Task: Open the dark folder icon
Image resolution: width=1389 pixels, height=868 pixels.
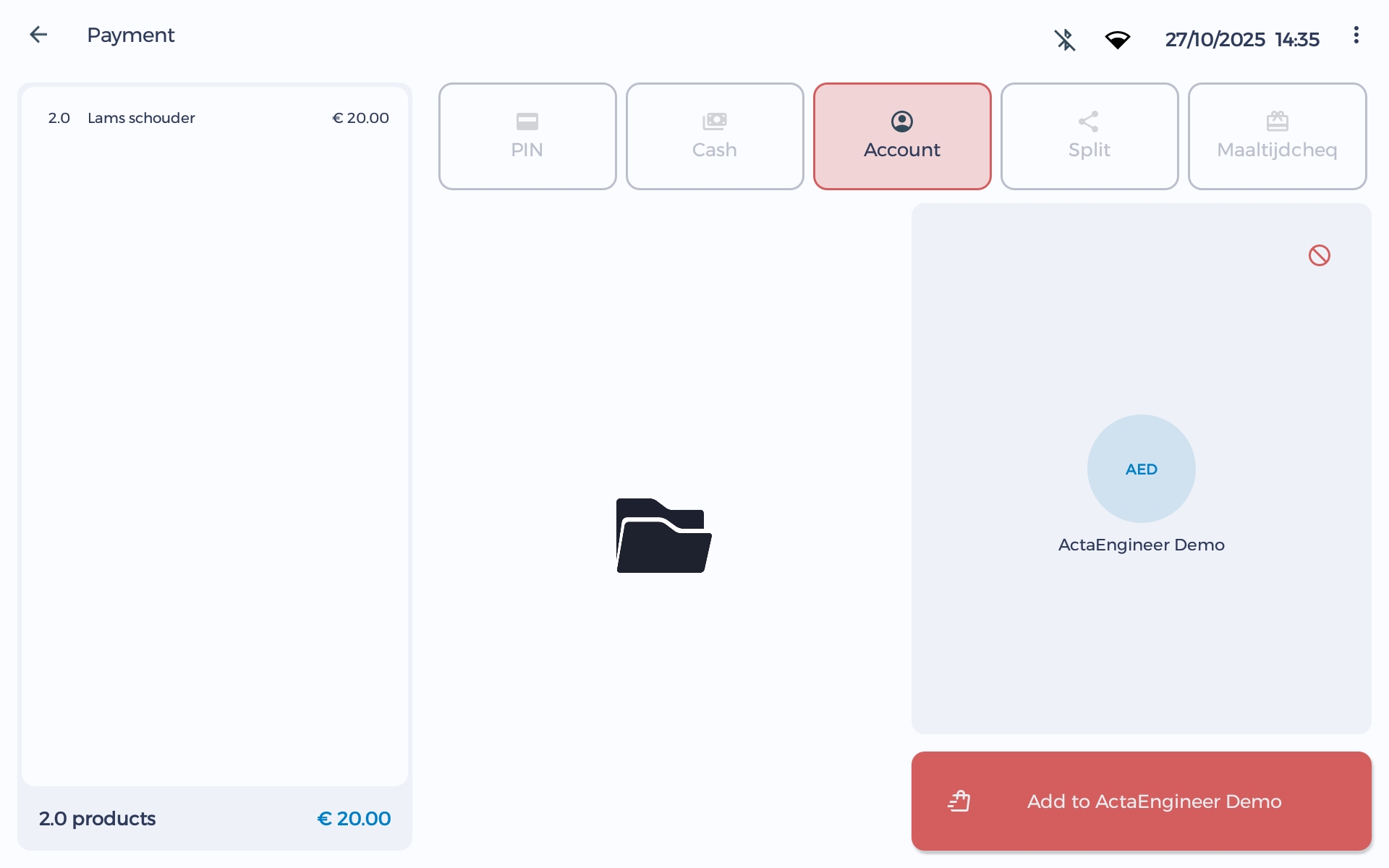Action: 663,535
